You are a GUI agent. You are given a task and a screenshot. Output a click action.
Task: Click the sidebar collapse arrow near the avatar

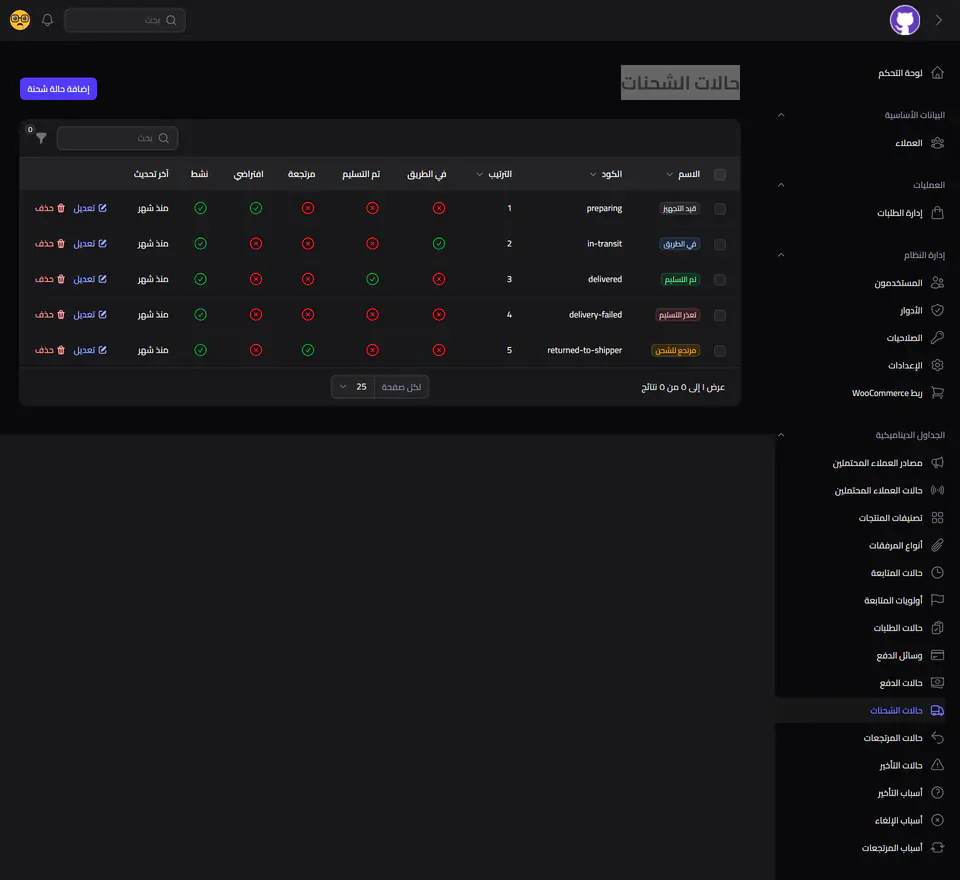click(x=939, y=20)
